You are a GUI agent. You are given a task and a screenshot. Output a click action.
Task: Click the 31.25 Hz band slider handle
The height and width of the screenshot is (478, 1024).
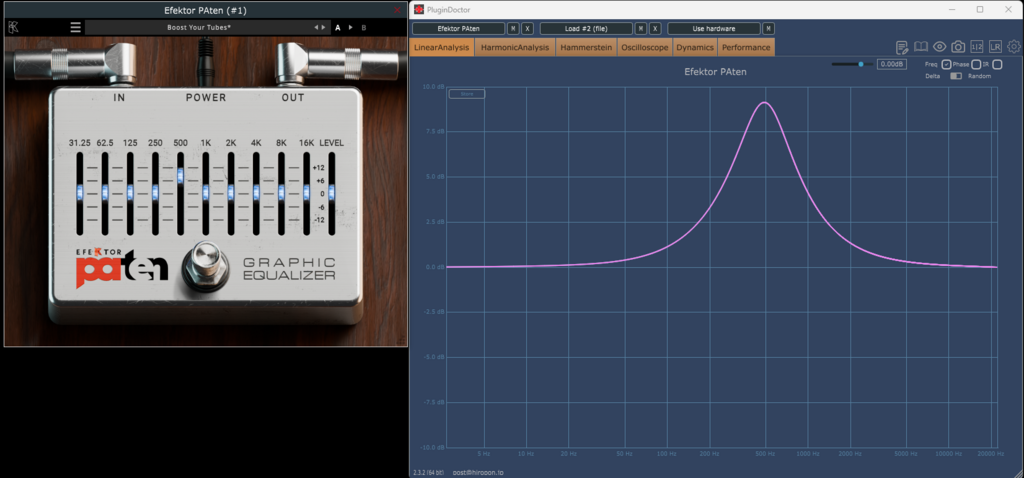point(80,192)
